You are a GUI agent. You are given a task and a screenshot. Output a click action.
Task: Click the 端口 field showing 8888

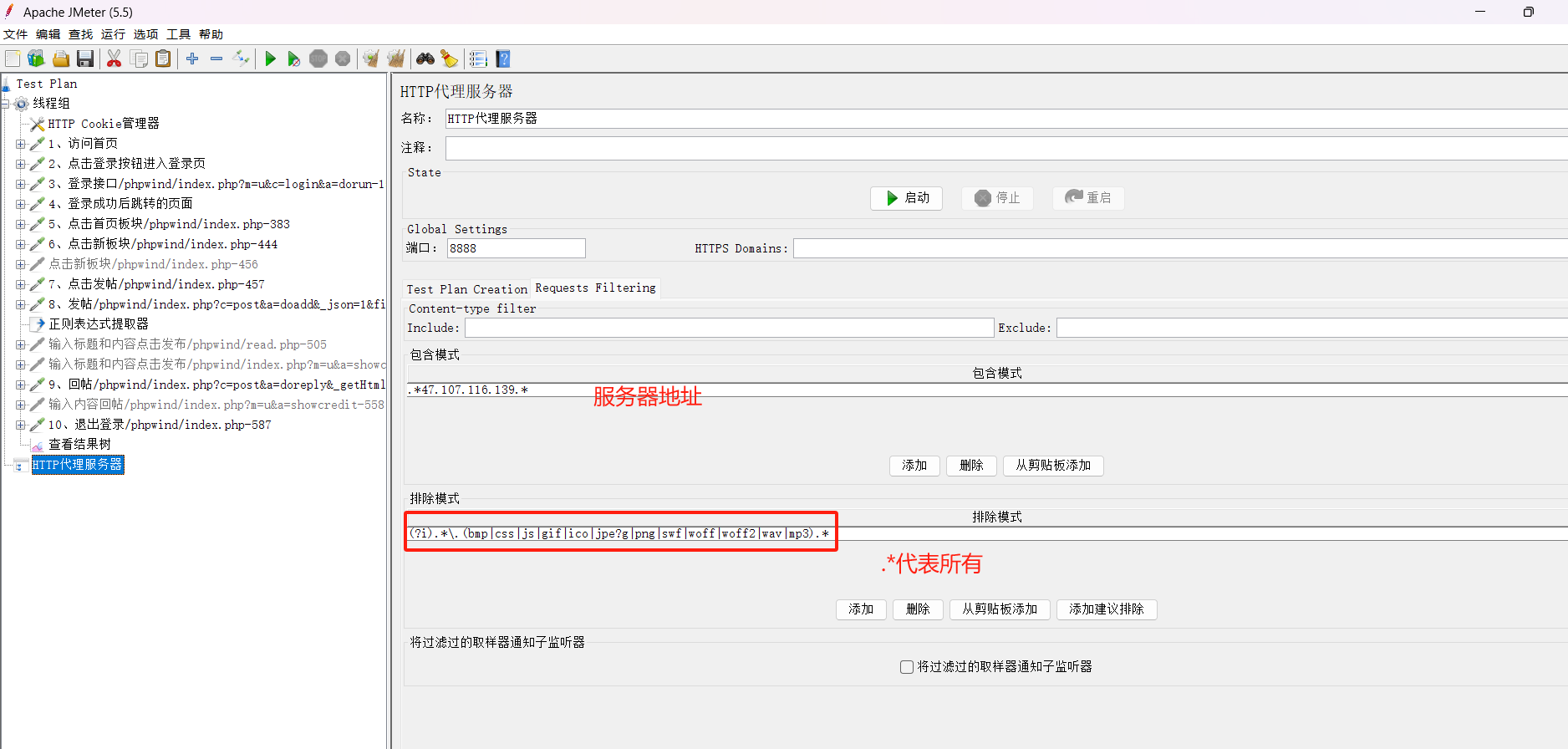coord(517,248)
